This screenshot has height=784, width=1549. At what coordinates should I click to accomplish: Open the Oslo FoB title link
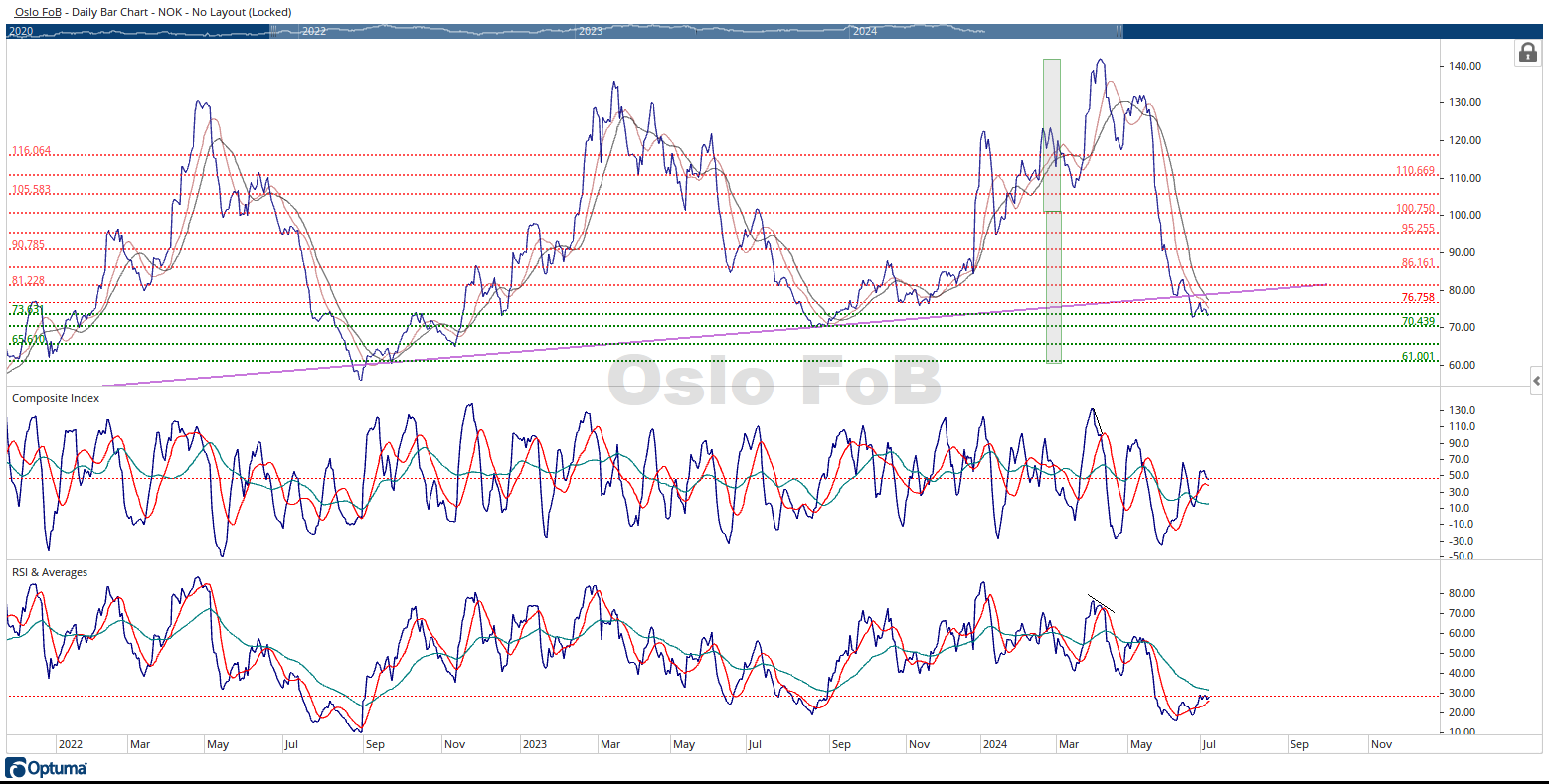pyautogui.click(x=38, y=12)
